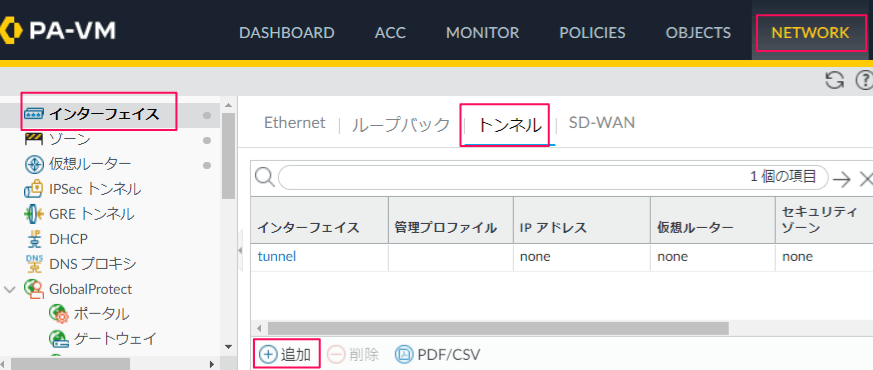Image resolution: width=873 pixels, height=370 pixels.
Task: Click the DNS プロキシ icon
Action: pyautogui.click(x=34, y=264)
